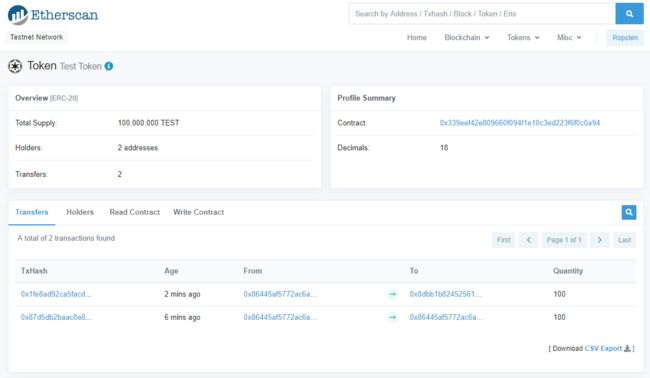Click the search icon in Transfers panel
The height and width of the screenshot is (378, 650).
click(x=629, y=212)
